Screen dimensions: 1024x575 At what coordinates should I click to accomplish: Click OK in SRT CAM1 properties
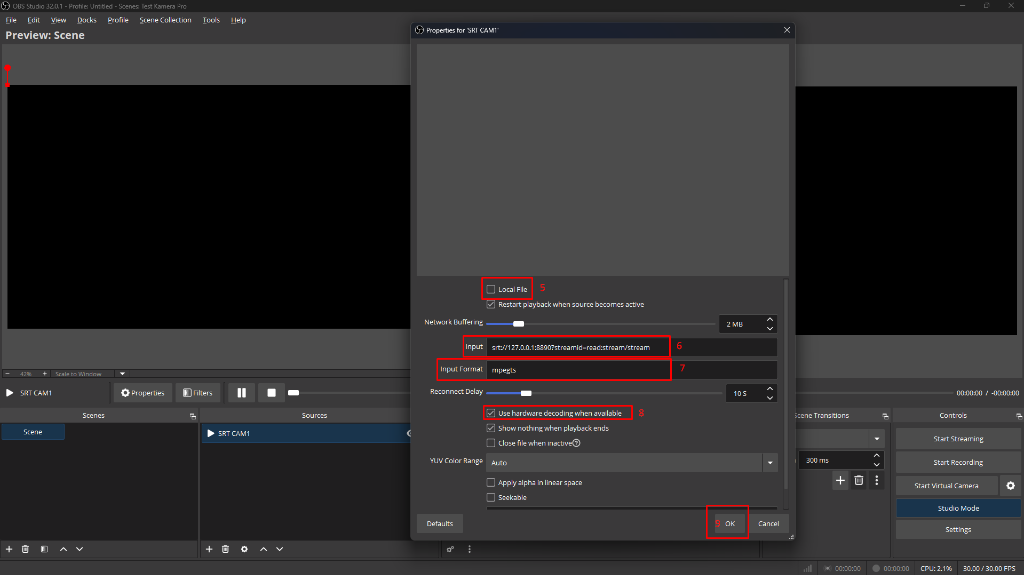(730, 523)
